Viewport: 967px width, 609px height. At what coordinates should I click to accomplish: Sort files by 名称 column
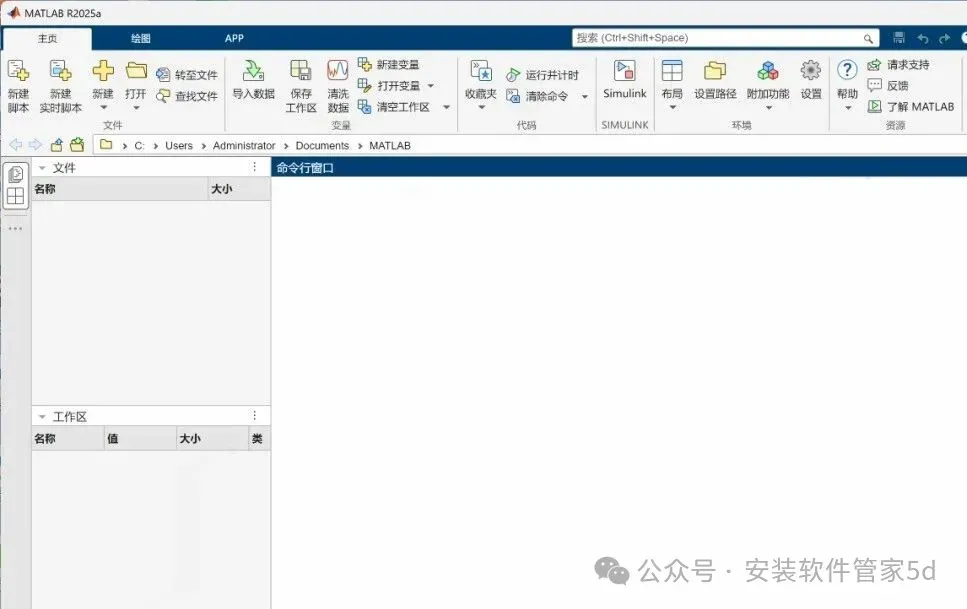click(119, 189)
